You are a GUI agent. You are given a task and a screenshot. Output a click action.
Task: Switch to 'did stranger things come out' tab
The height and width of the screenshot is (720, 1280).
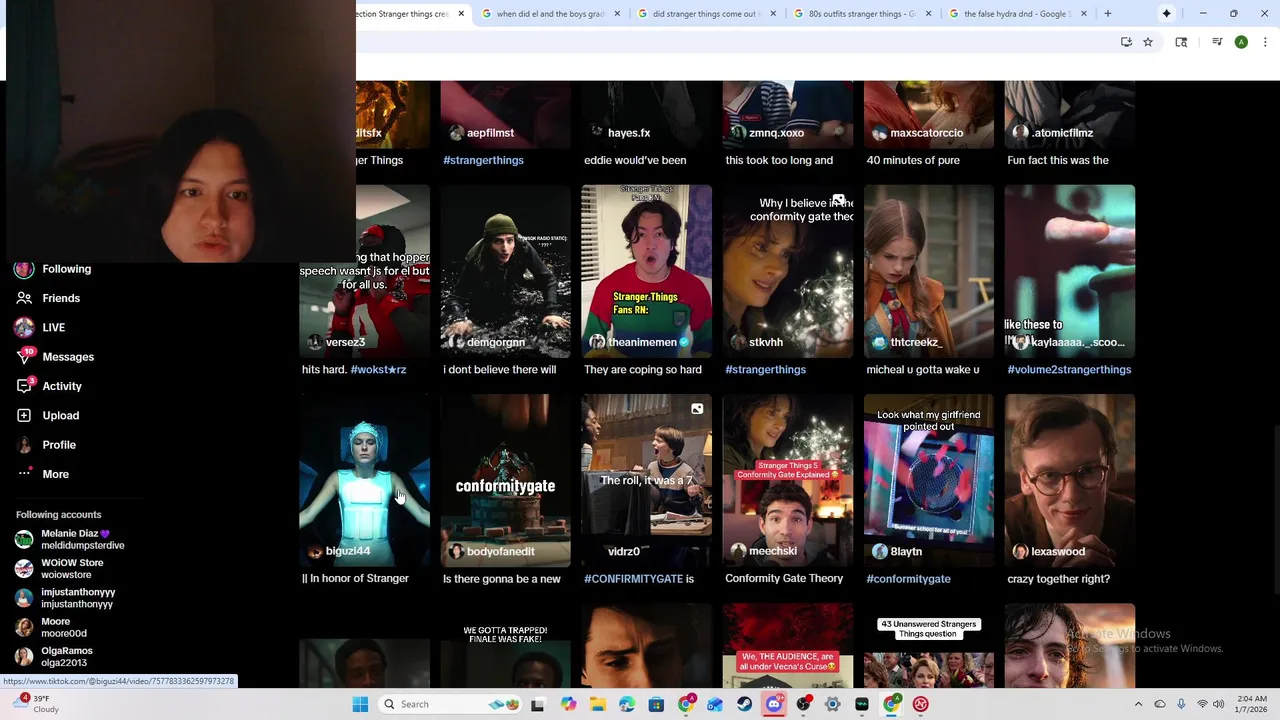[704, 14]
